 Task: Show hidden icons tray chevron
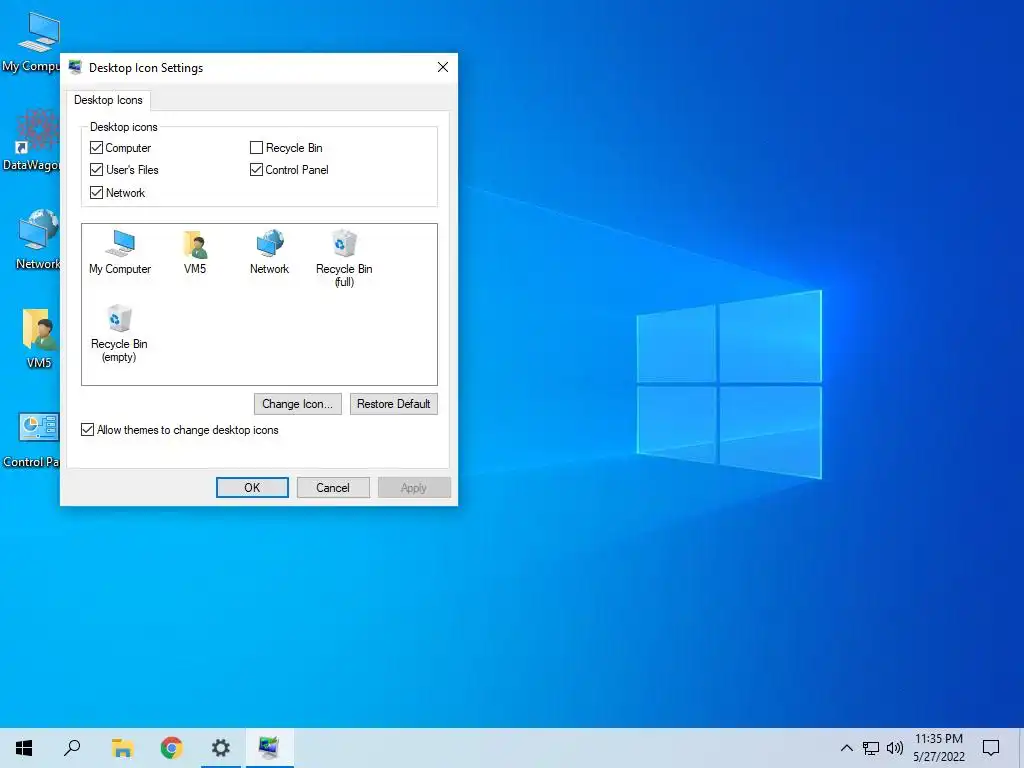coord(846,748)
